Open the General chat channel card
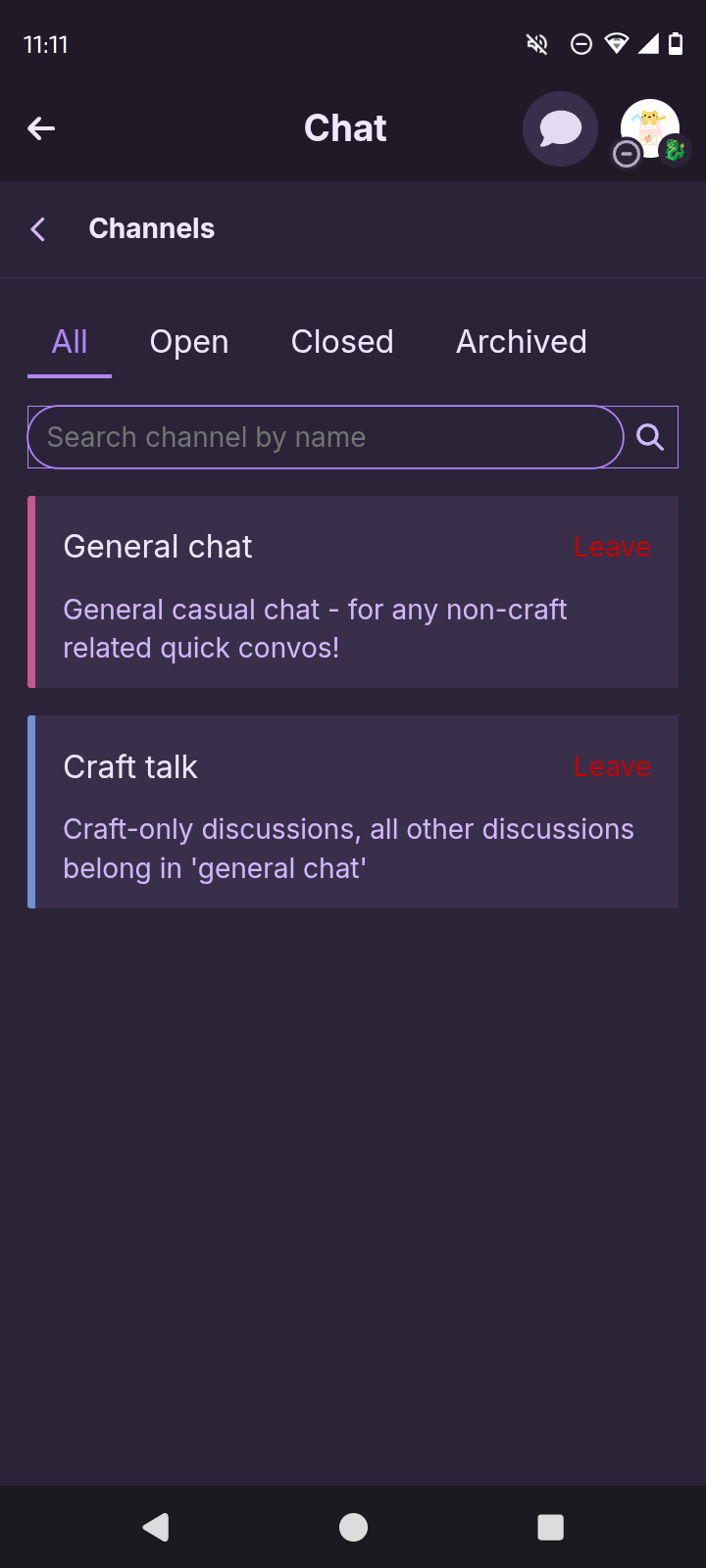 [x=353, y=592]
